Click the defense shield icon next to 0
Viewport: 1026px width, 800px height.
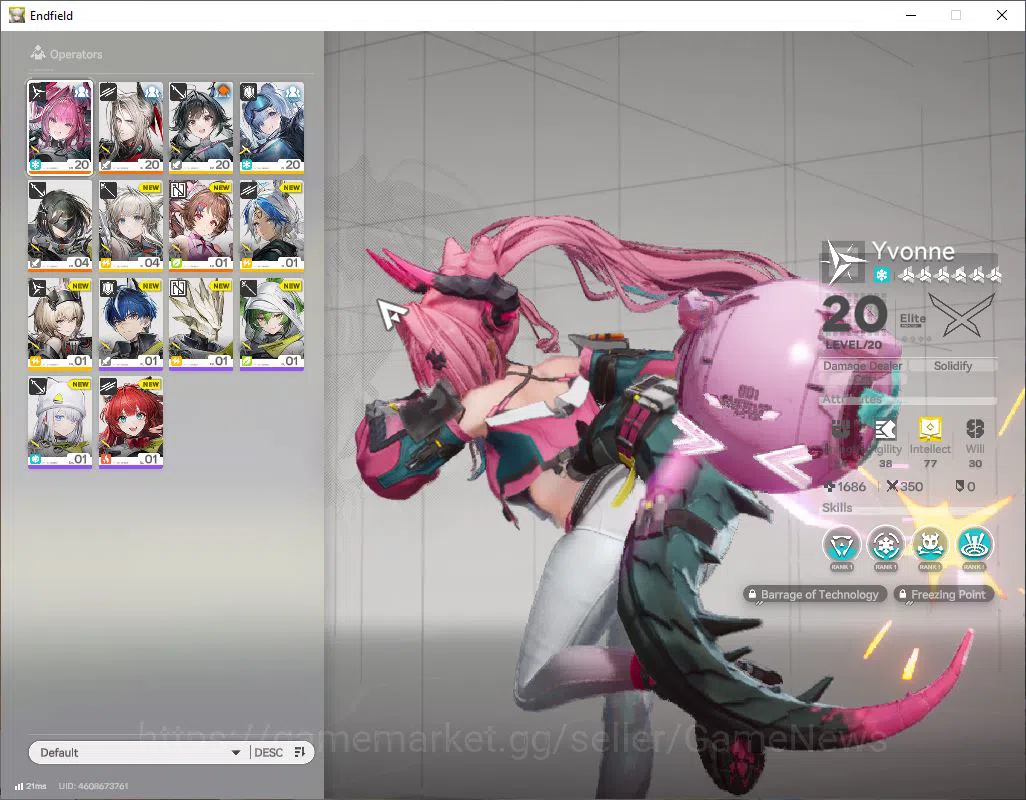pos(960,486)
